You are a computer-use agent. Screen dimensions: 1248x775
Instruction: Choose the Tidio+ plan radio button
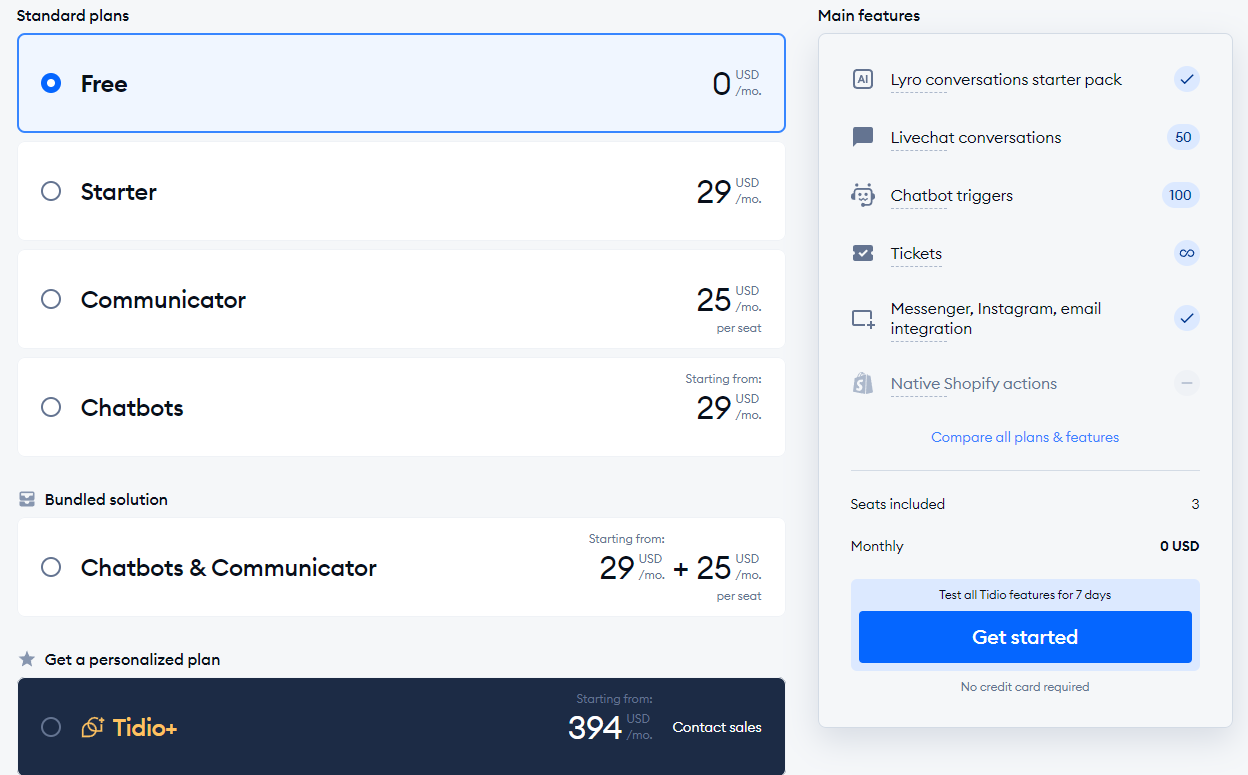pos(51,727)
